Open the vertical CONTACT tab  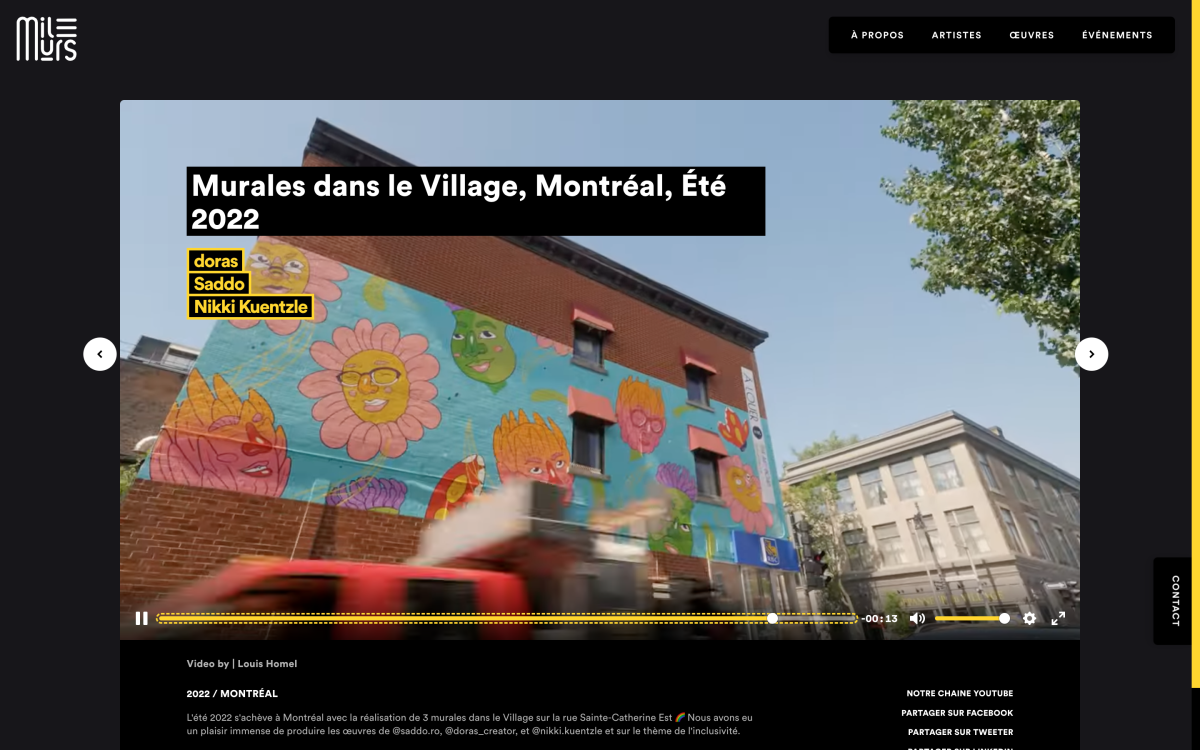1176,601
